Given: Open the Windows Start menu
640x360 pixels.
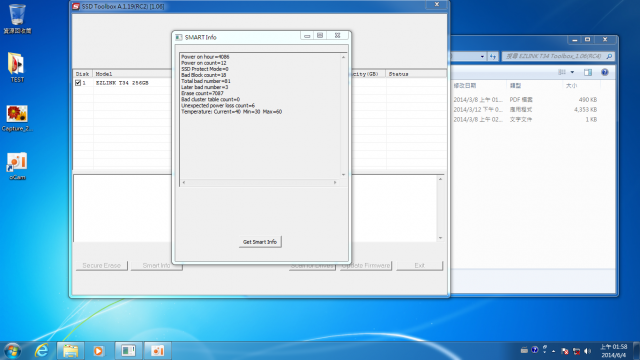Looking at the screenshot, I should [13, 351].
